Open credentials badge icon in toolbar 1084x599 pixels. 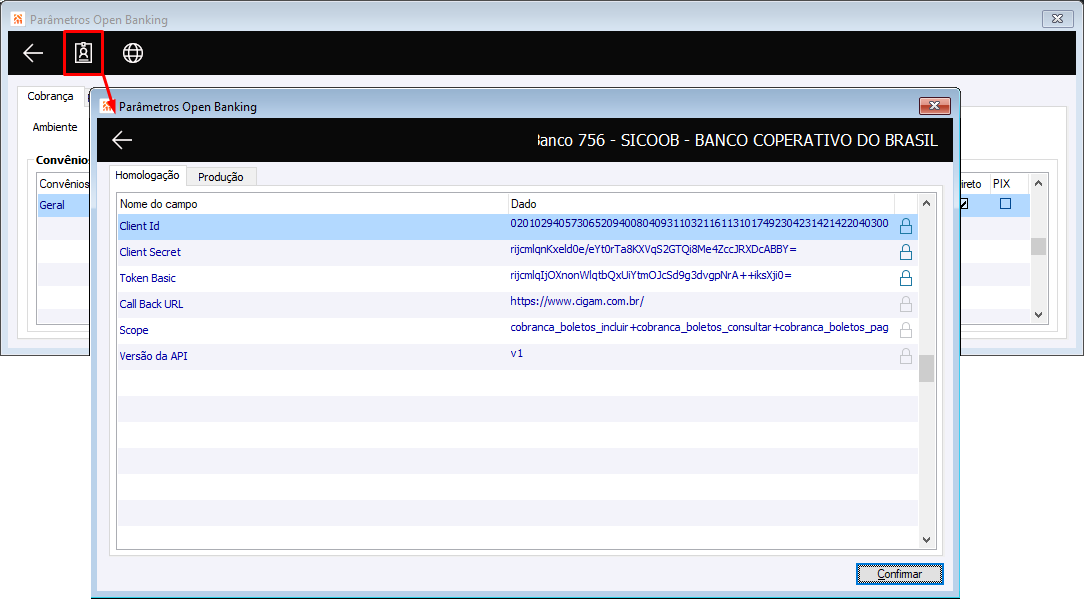[84, 53]
